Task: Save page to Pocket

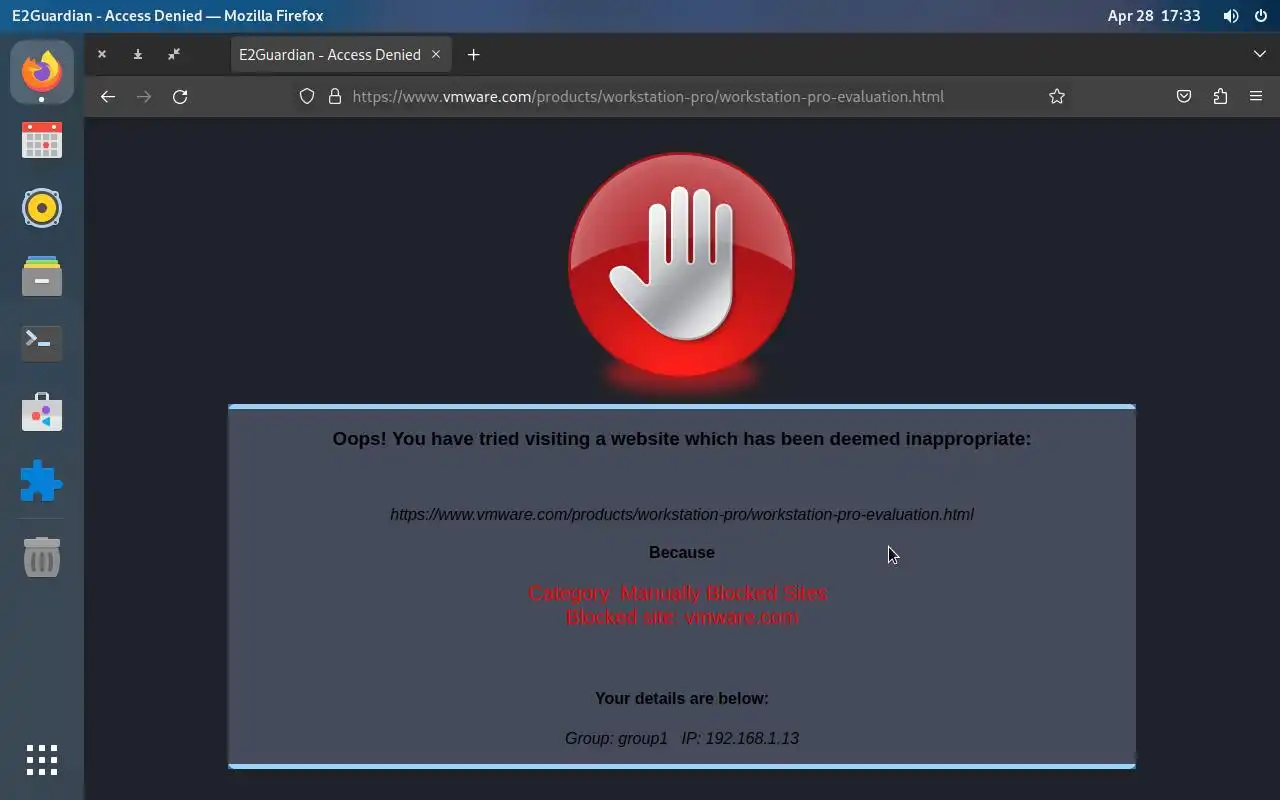Action: point(1184,96)
